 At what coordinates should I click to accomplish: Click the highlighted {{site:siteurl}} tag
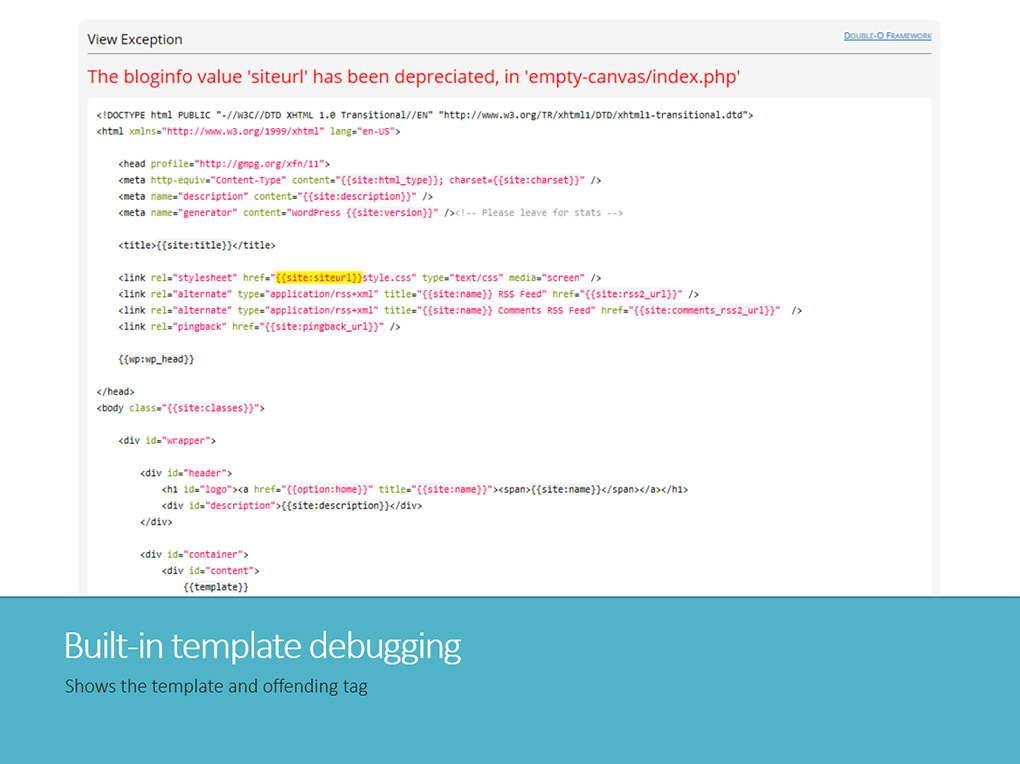pos(319,278)
